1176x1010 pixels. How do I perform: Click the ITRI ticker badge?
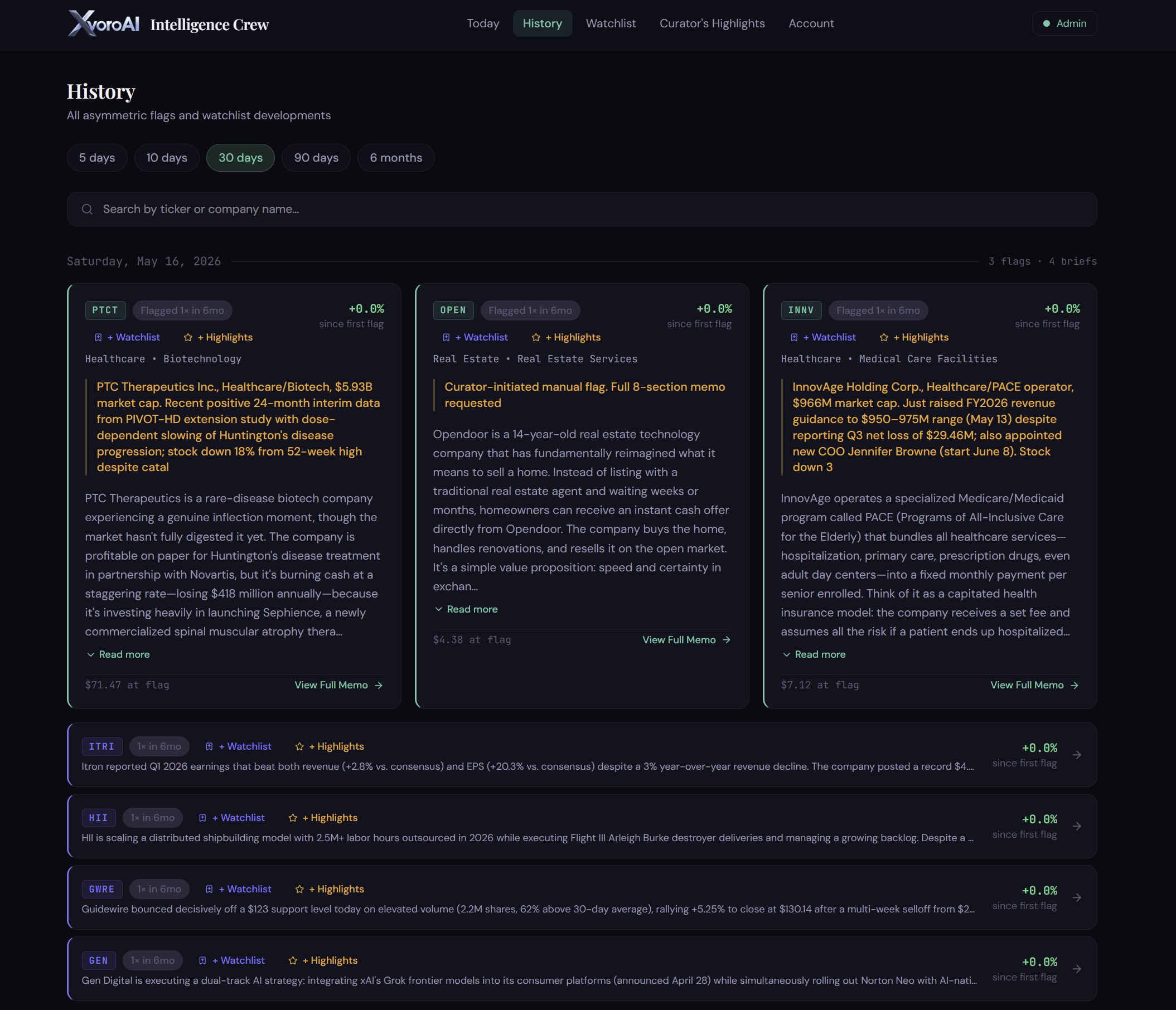coord(101,747)
